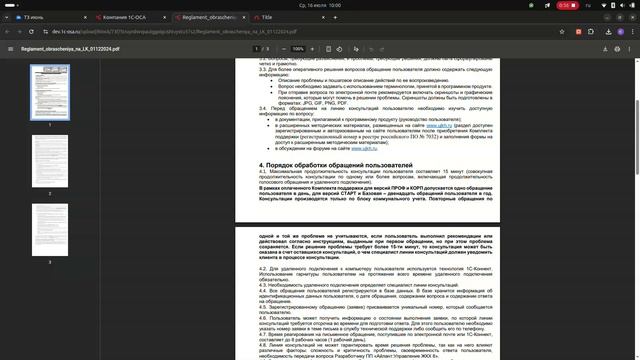Download the PDF from viewer toolbar
Screen dimensions: 640x360
pos(605,49)
